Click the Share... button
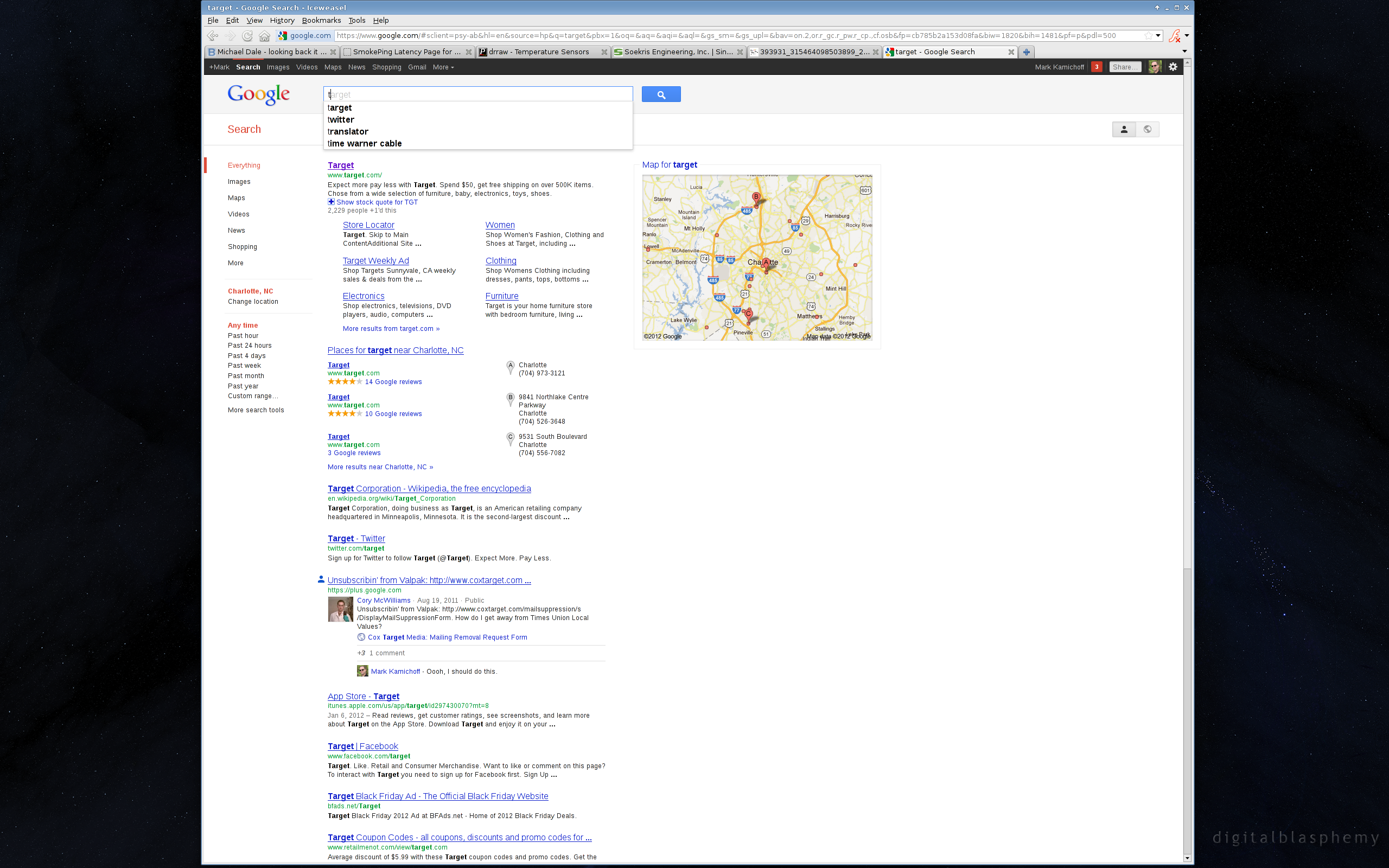Screen dimensions: 1389x868 click(1124, 67)
